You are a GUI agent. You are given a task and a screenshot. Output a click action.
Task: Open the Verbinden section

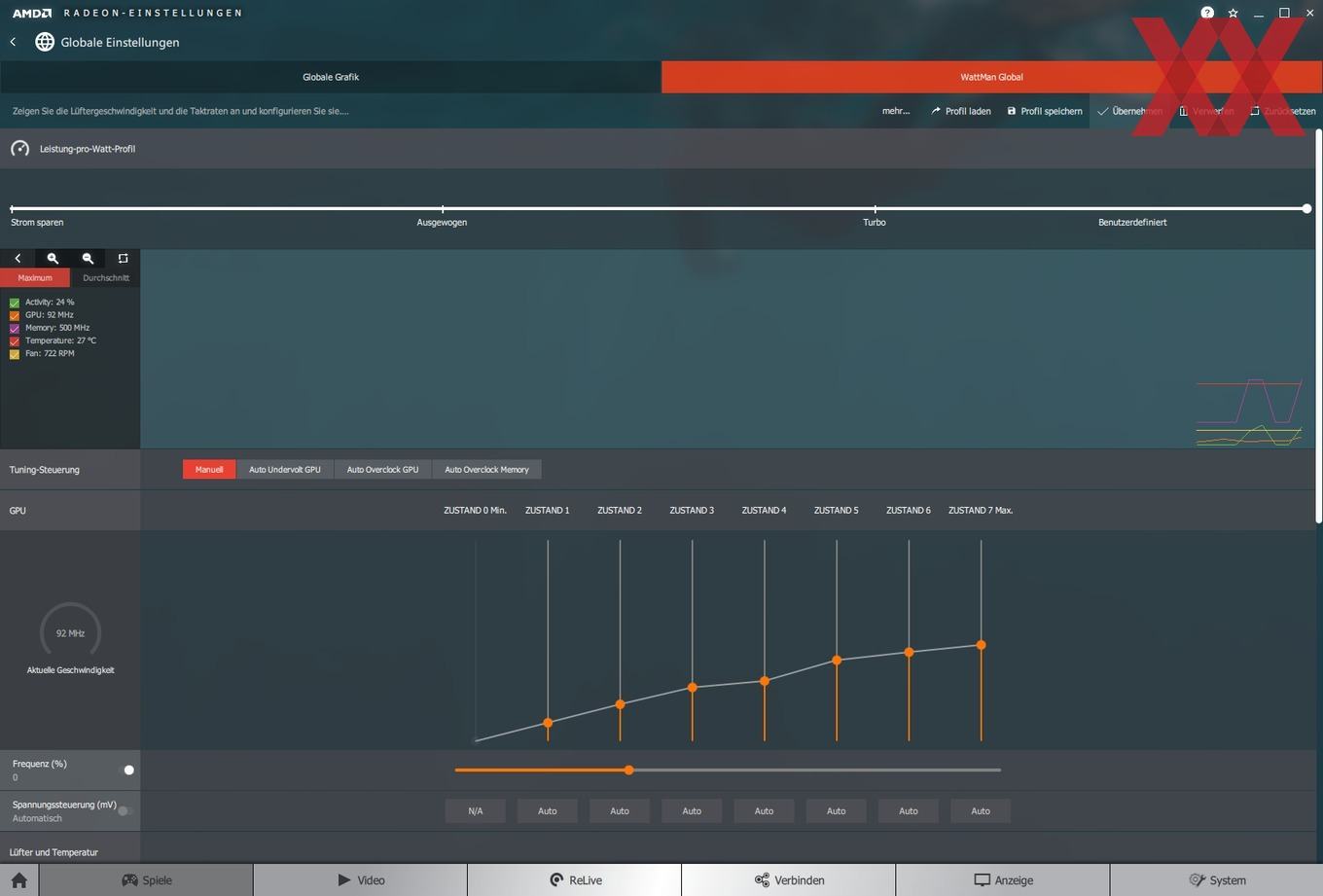789,879
